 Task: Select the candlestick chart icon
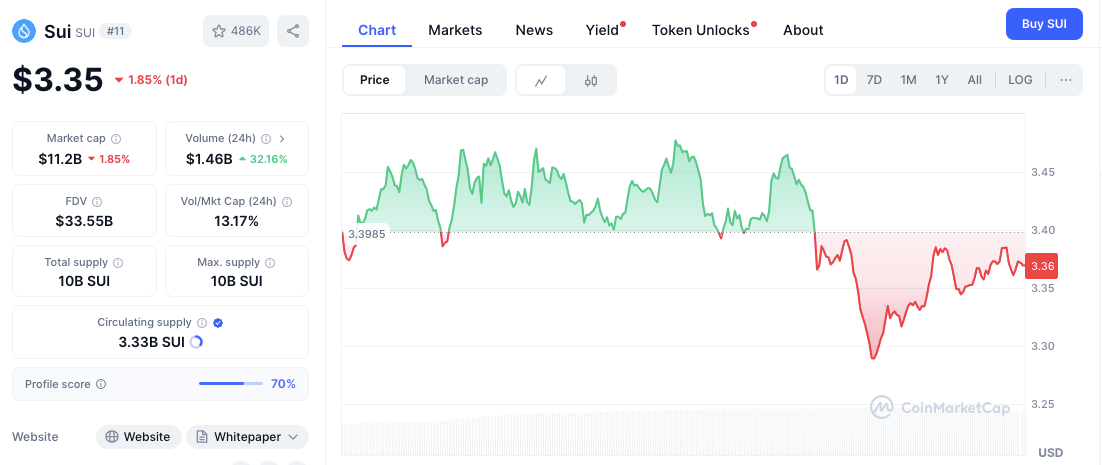591,80
